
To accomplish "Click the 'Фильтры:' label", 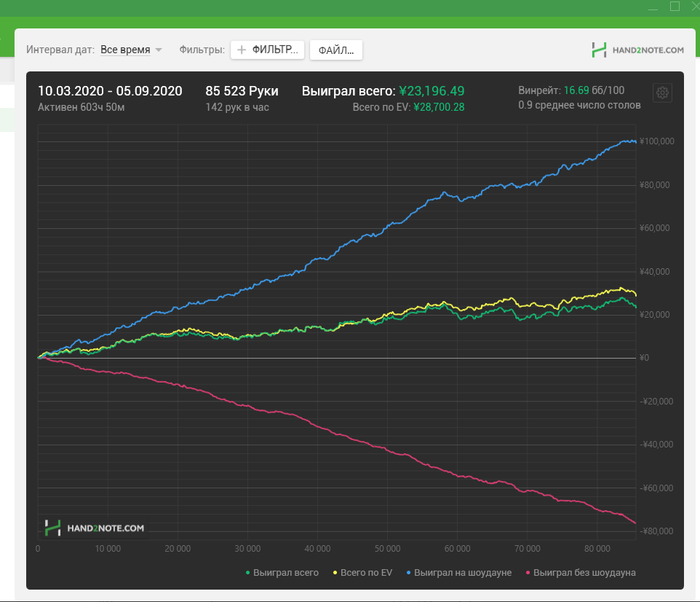I will coord(202,50).
